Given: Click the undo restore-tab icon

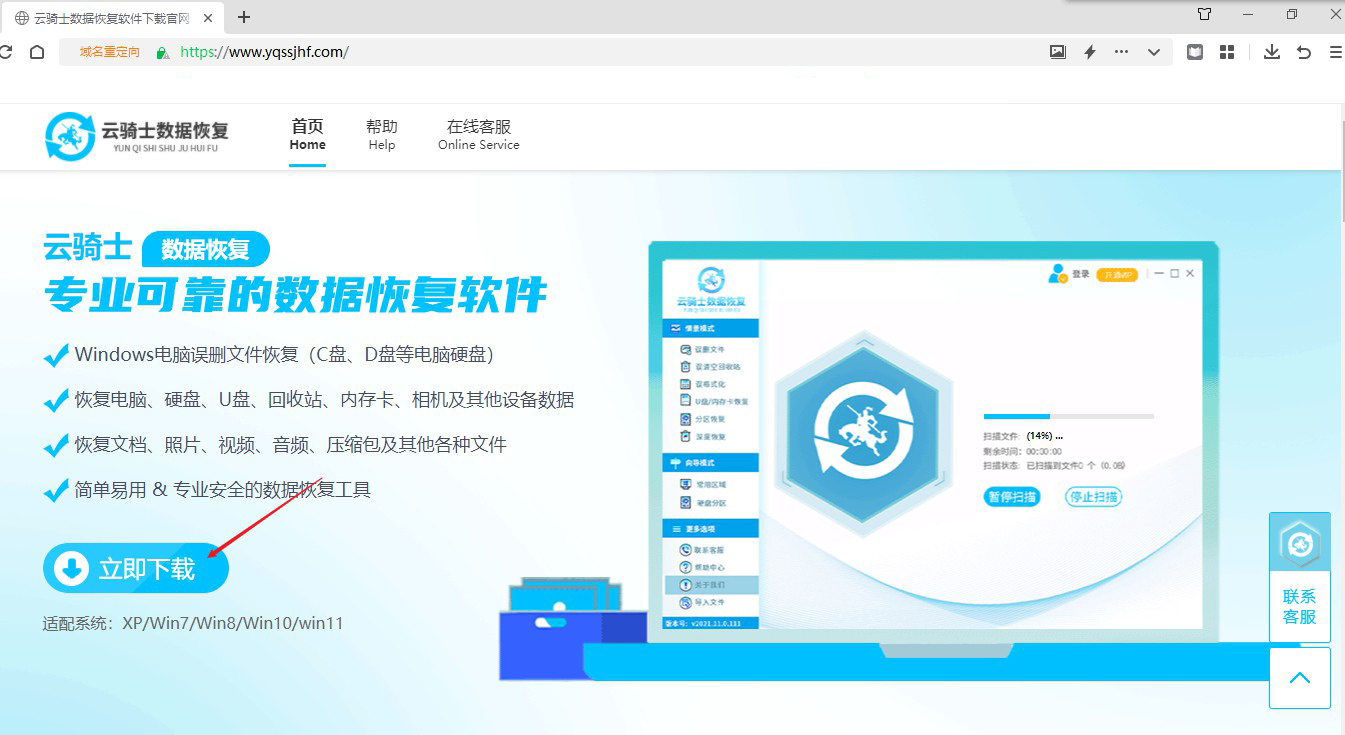Looking at the screenshot, I should click(1304, 52).
